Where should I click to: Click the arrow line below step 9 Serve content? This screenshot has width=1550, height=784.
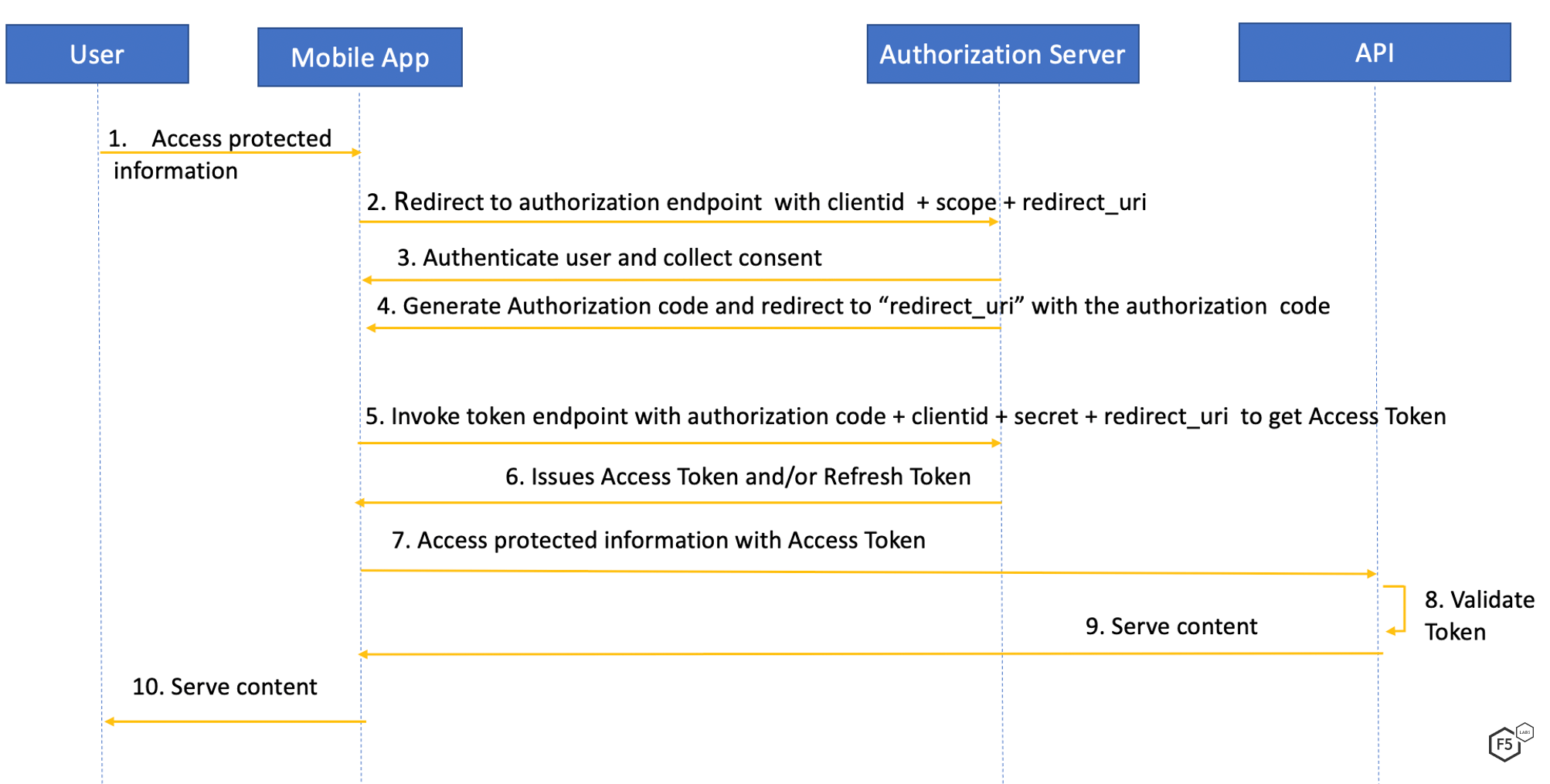click(870, 654)
